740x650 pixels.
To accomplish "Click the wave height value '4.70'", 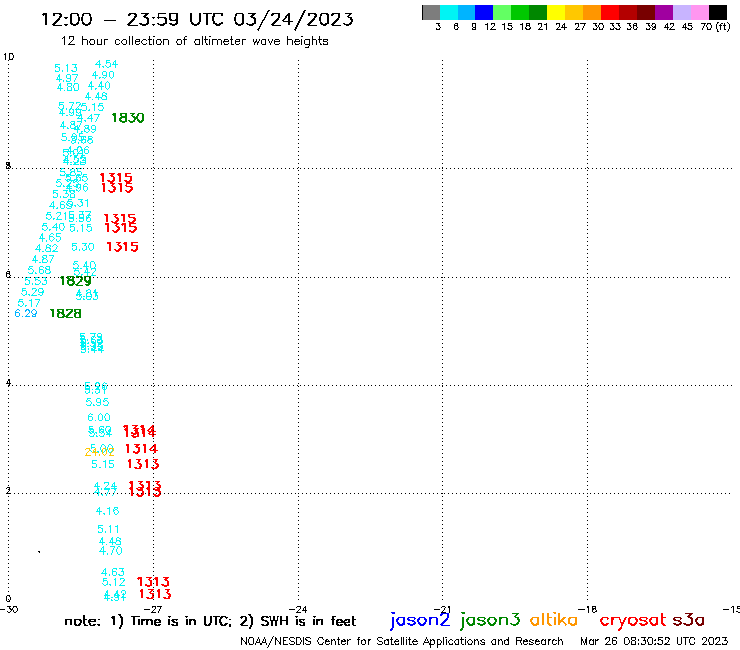I will click(111, 550).
